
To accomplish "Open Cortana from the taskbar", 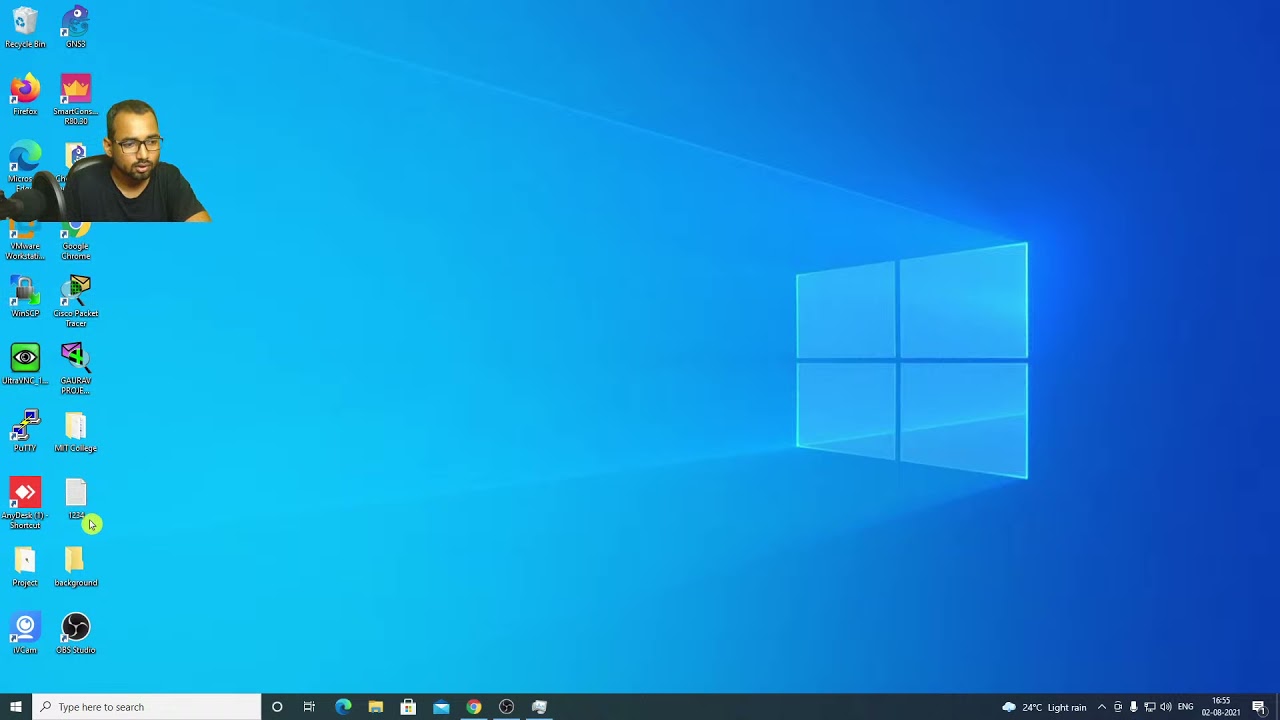I will [x=277, y=707].
